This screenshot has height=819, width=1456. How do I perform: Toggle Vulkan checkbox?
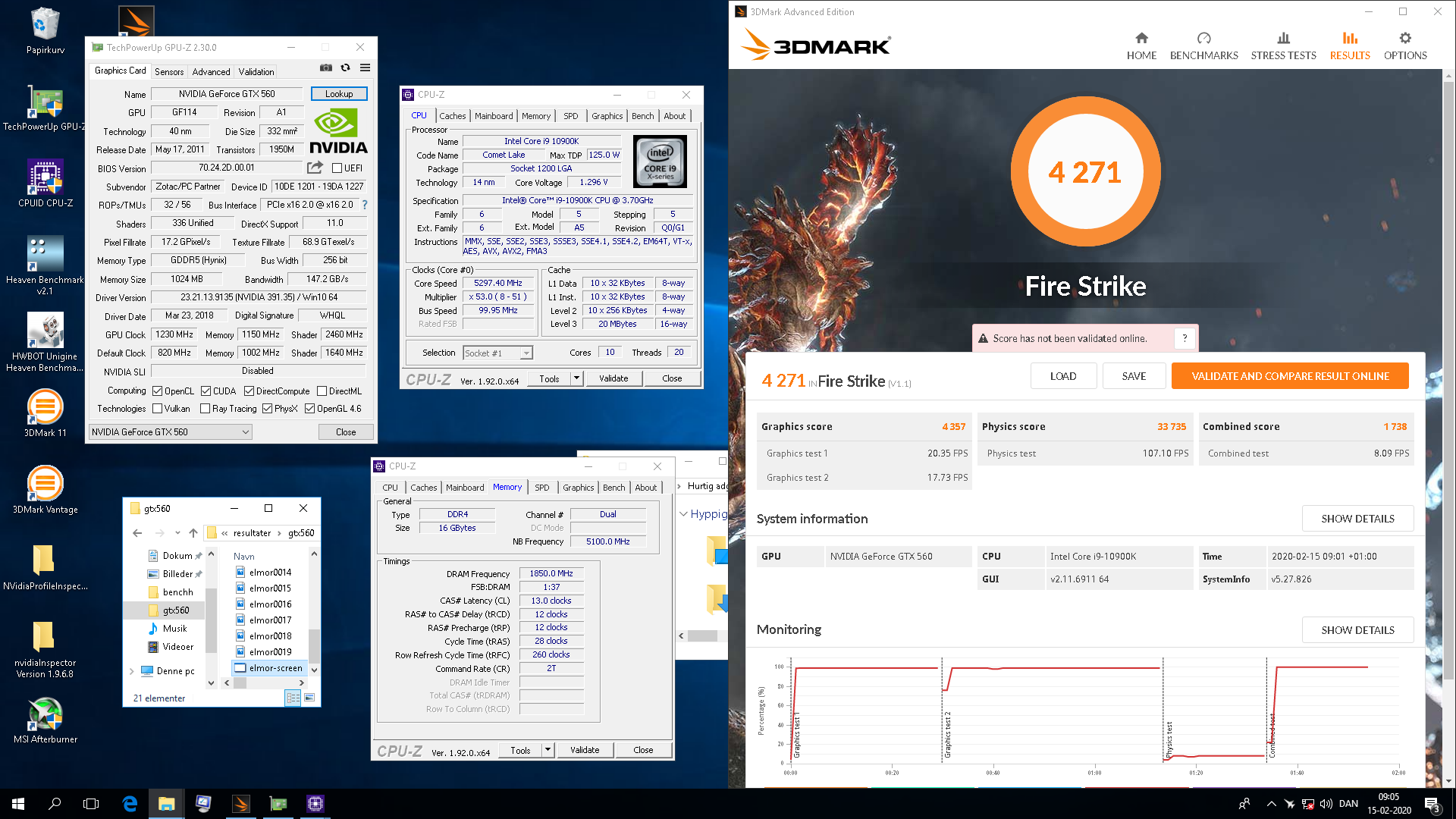point(158,409)
